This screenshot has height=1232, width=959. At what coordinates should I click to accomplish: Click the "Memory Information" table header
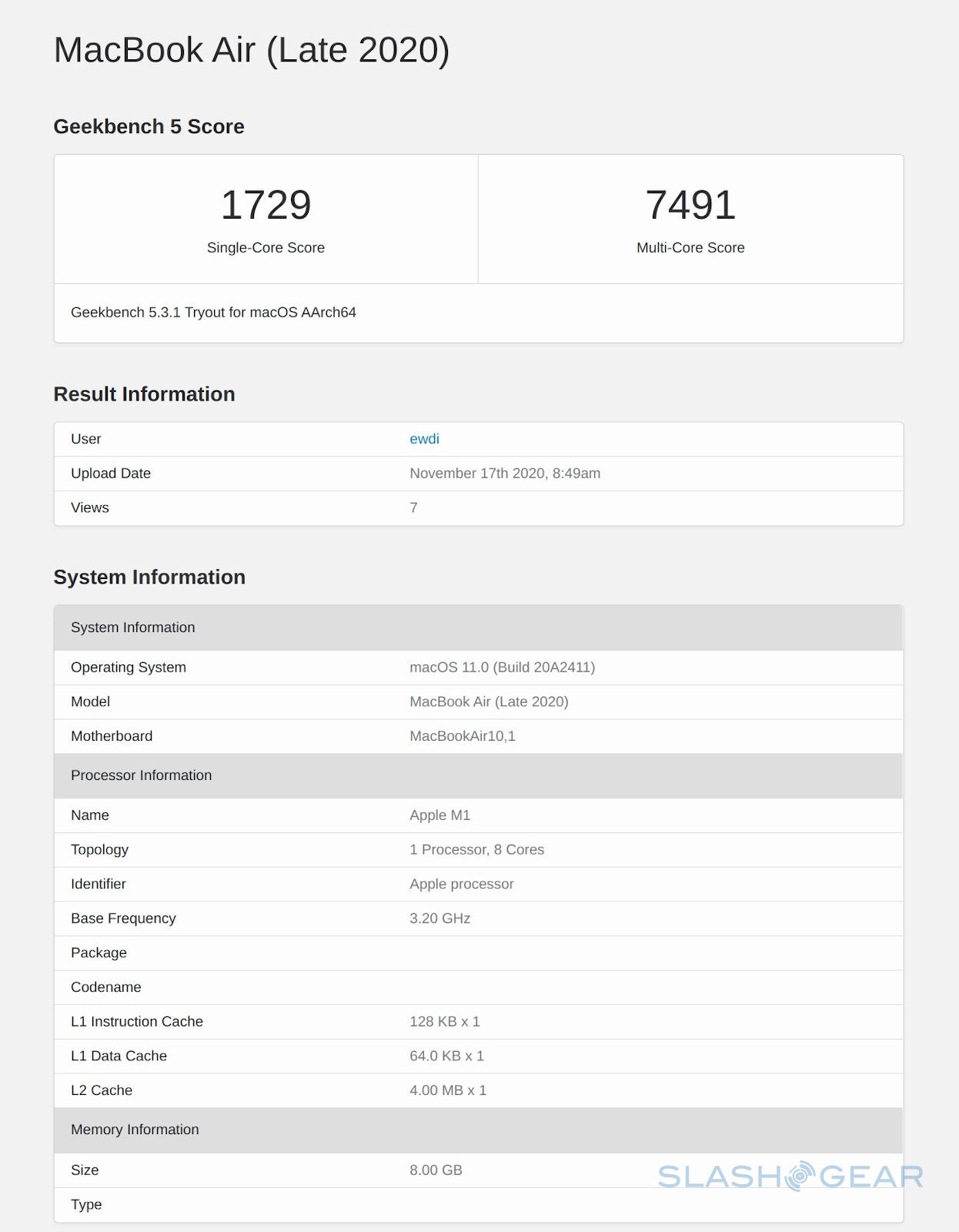(x=479, y=1130)
